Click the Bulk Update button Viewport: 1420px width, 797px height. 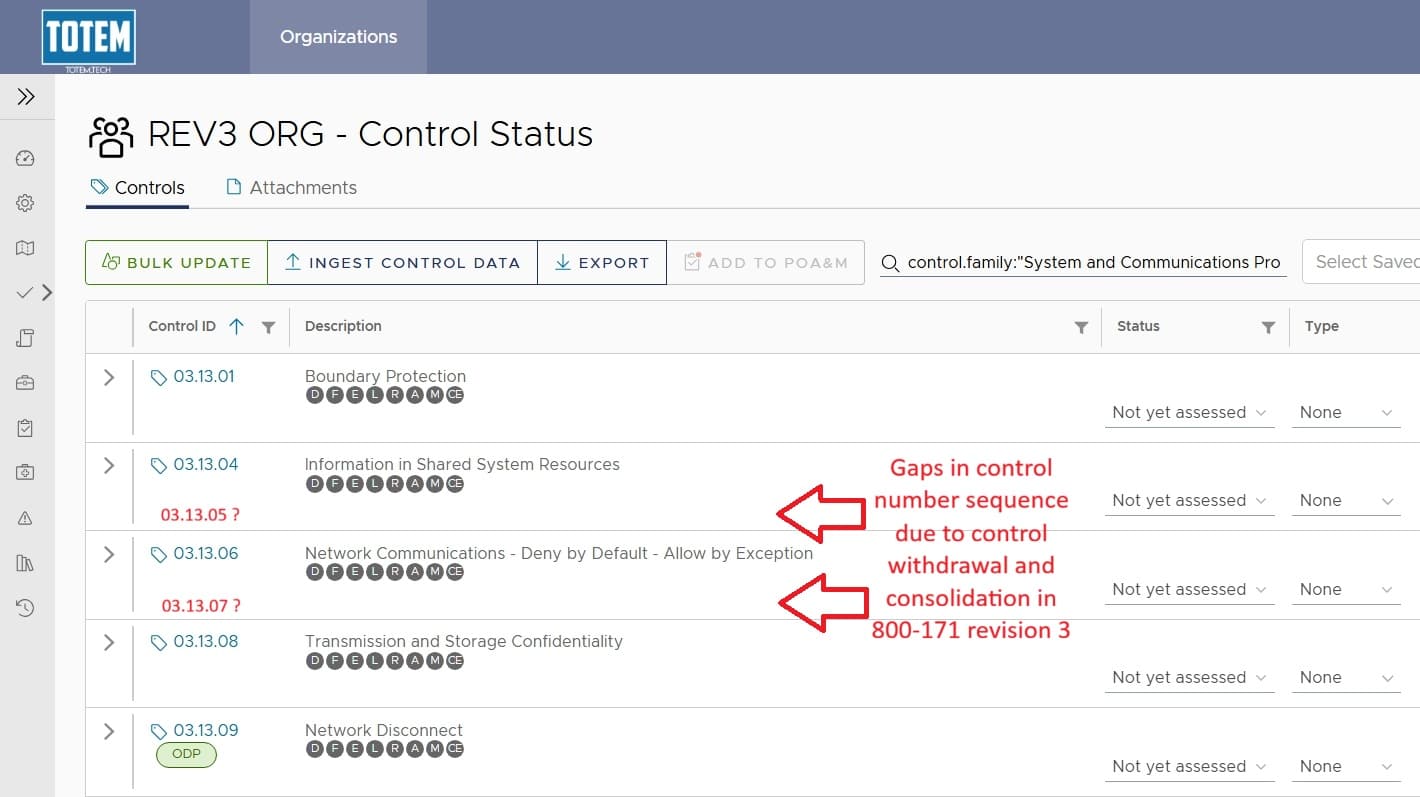pyautogui.click(x=176, y=263)
